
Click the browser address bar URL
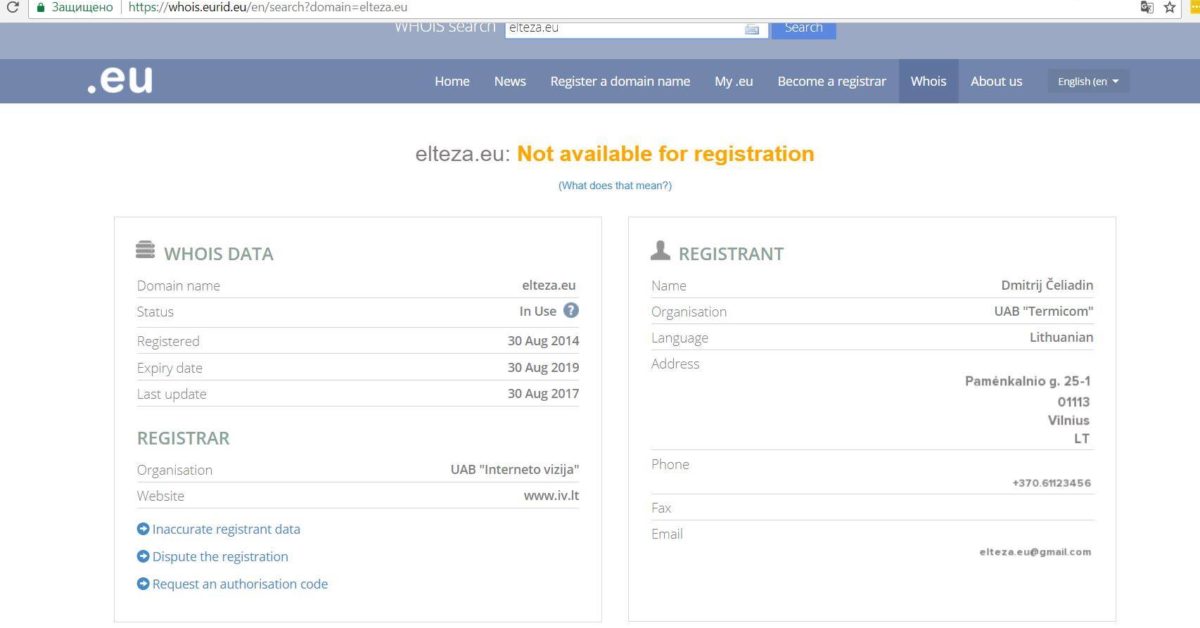268,7
